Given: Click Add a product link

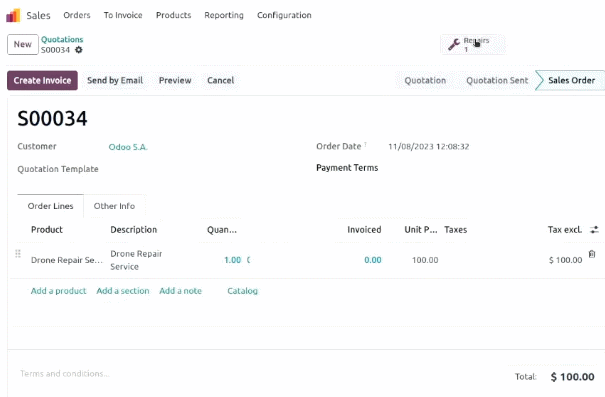Looking at the screenshot, I should point(59,291).
